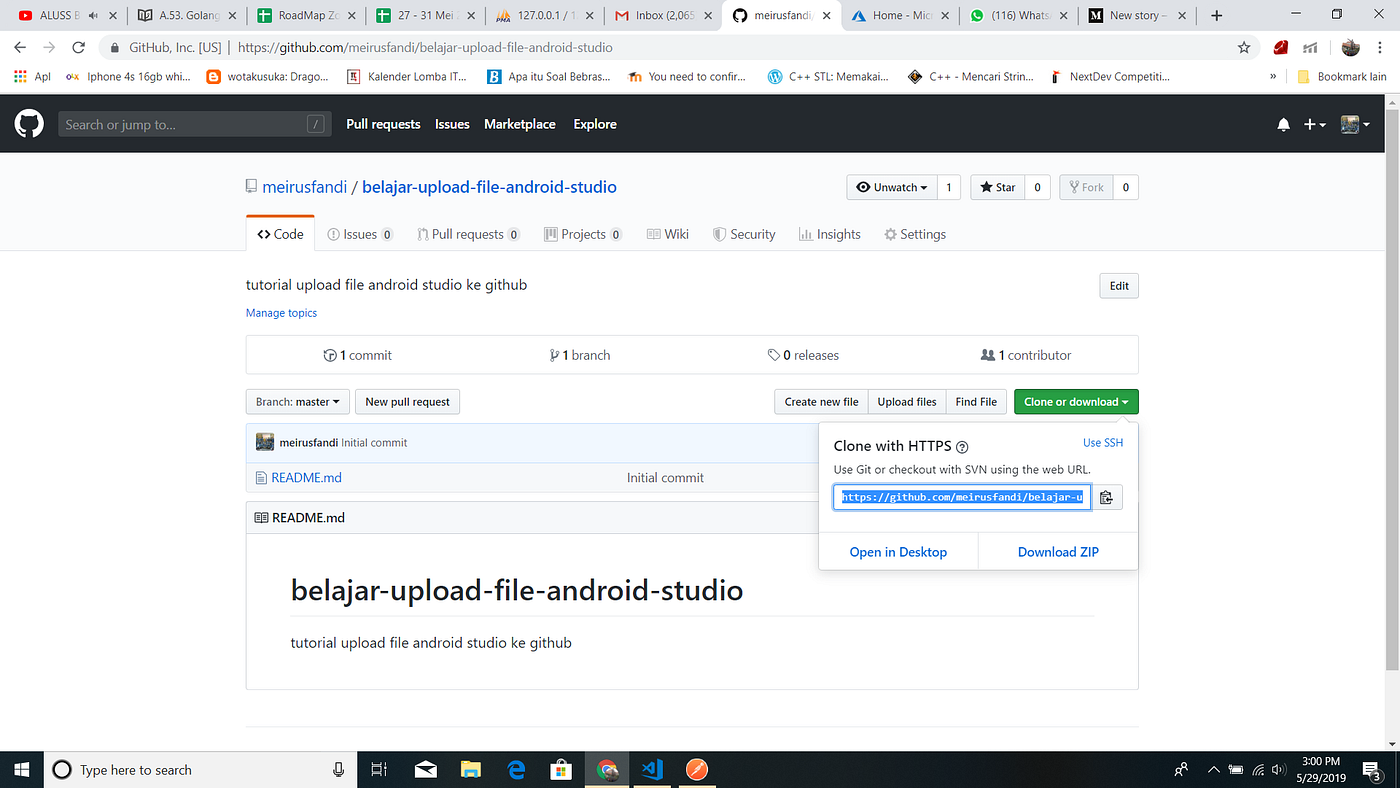The height and width of the screenshot is (788, 1400).
Task: Click the repository book icon beside meirusfandi
Action: tap(250, 186)
